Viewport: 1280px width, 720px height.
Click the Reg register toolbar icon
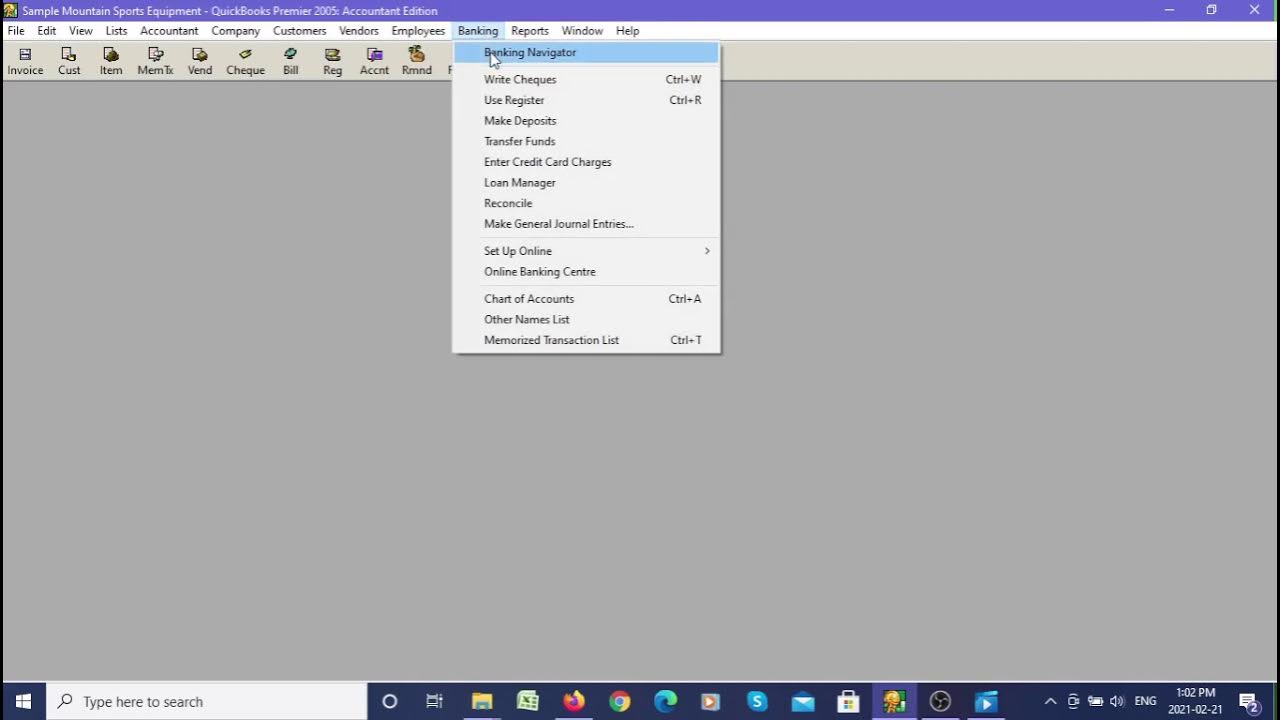tap(333, 61)
